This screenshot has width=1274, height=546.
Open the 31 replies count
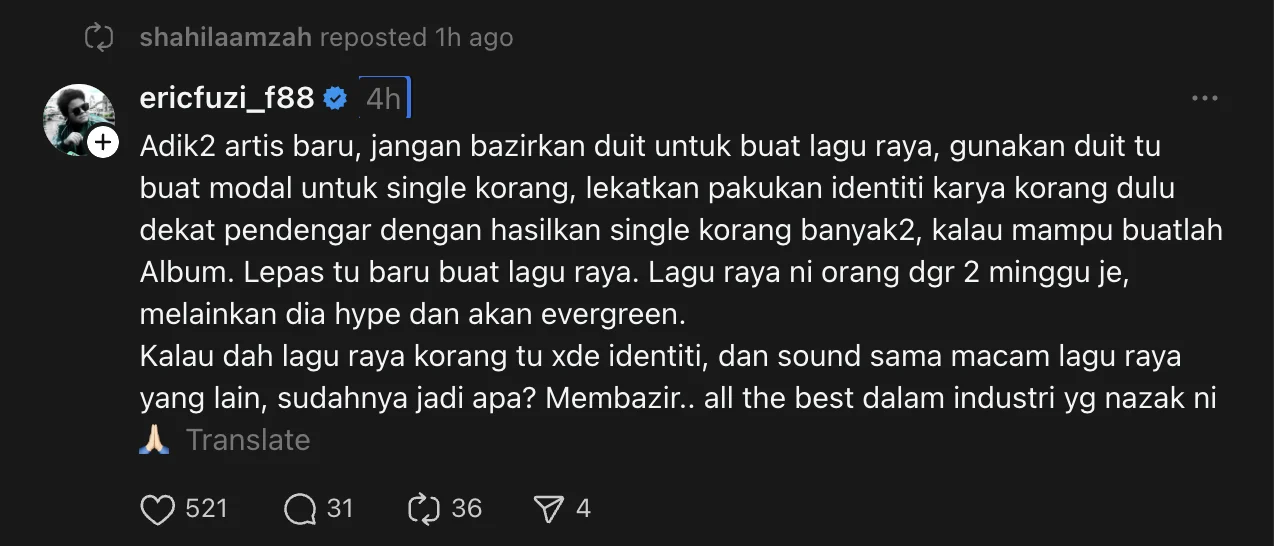(340, 509)
